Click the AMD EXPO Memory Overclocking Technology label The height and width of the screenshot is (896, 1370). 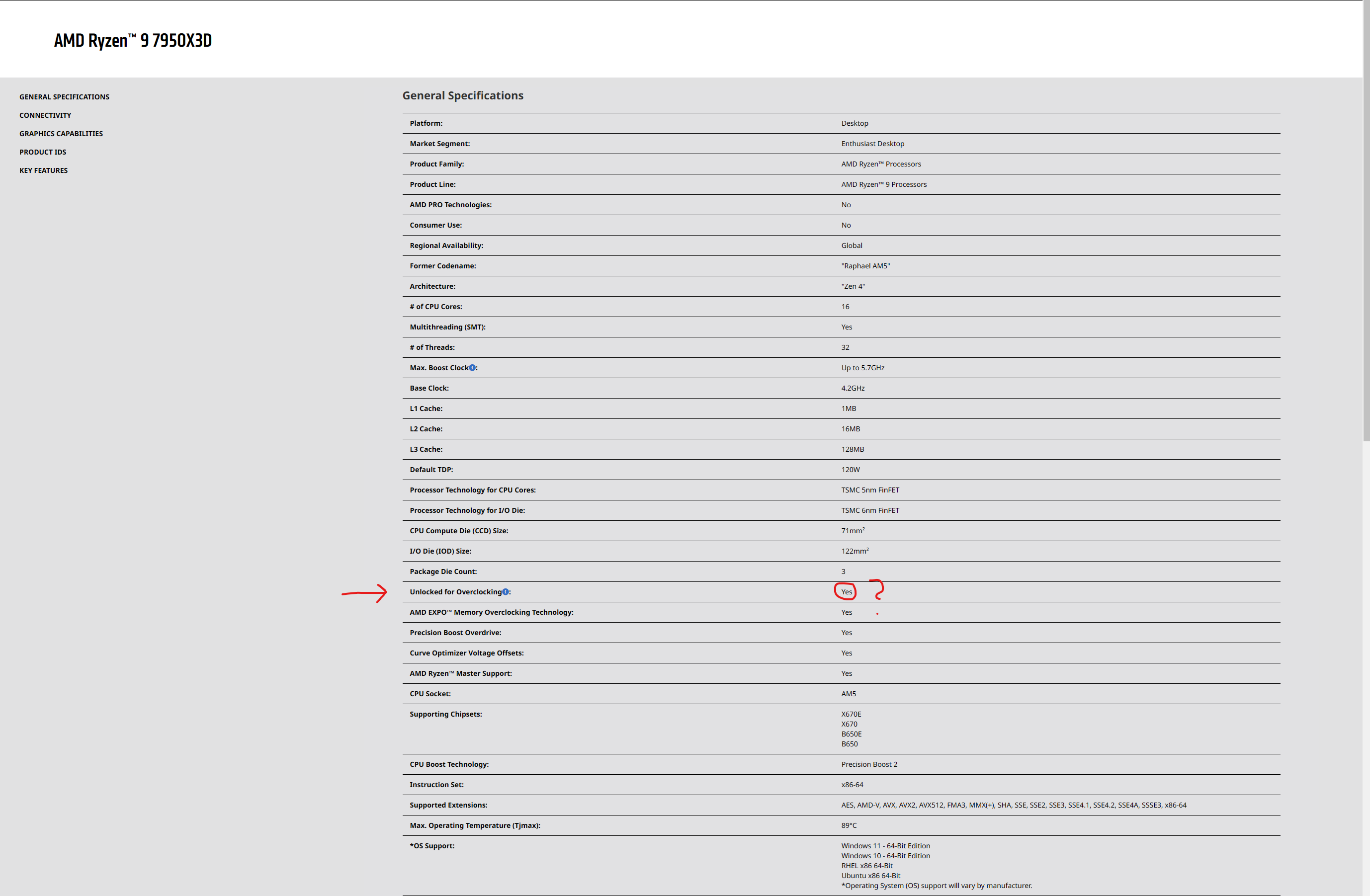(491, 612)
